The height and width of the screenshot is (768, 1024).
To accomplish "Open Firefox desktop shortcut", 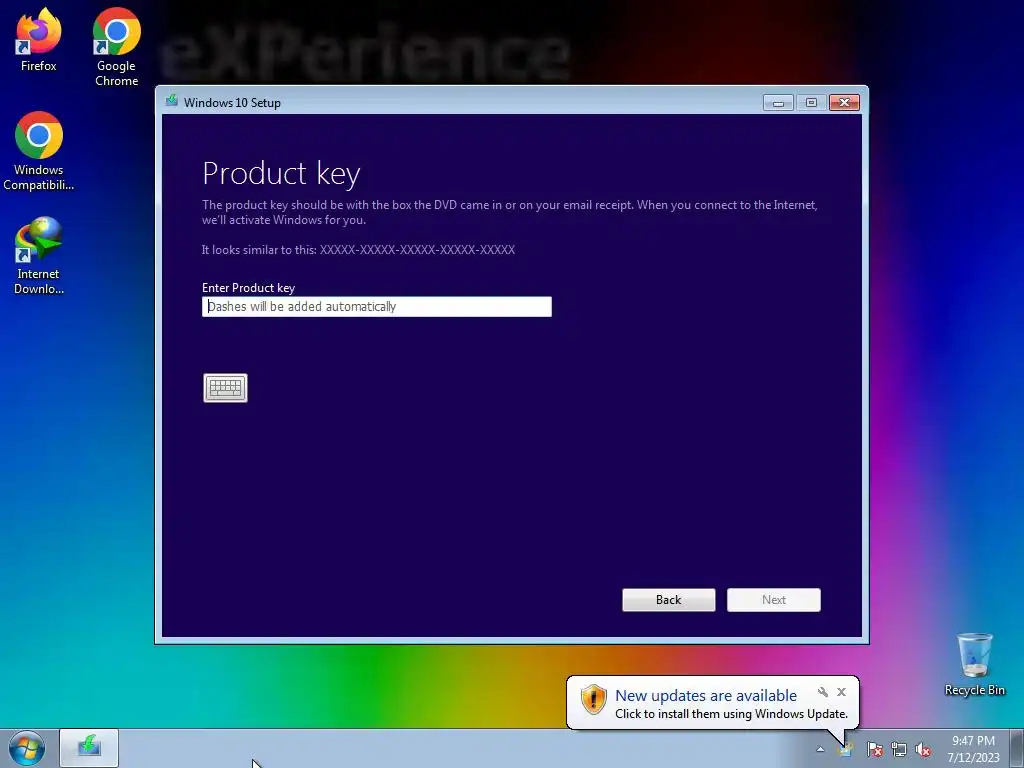I will click(39, 39).
